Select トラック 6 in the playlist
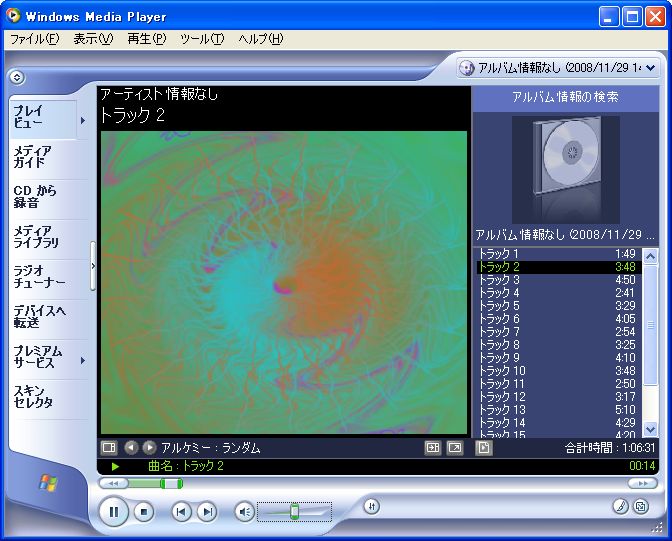Image resolution: width=672 pixels, height=541 pixels. point(559,319)
